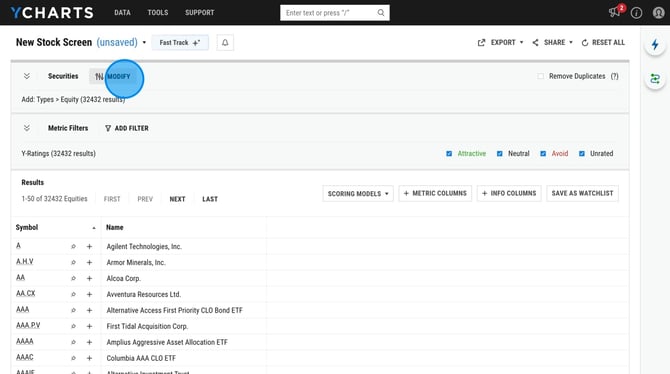
Task: Click Add Filter
Action: [x=127, y=128]
